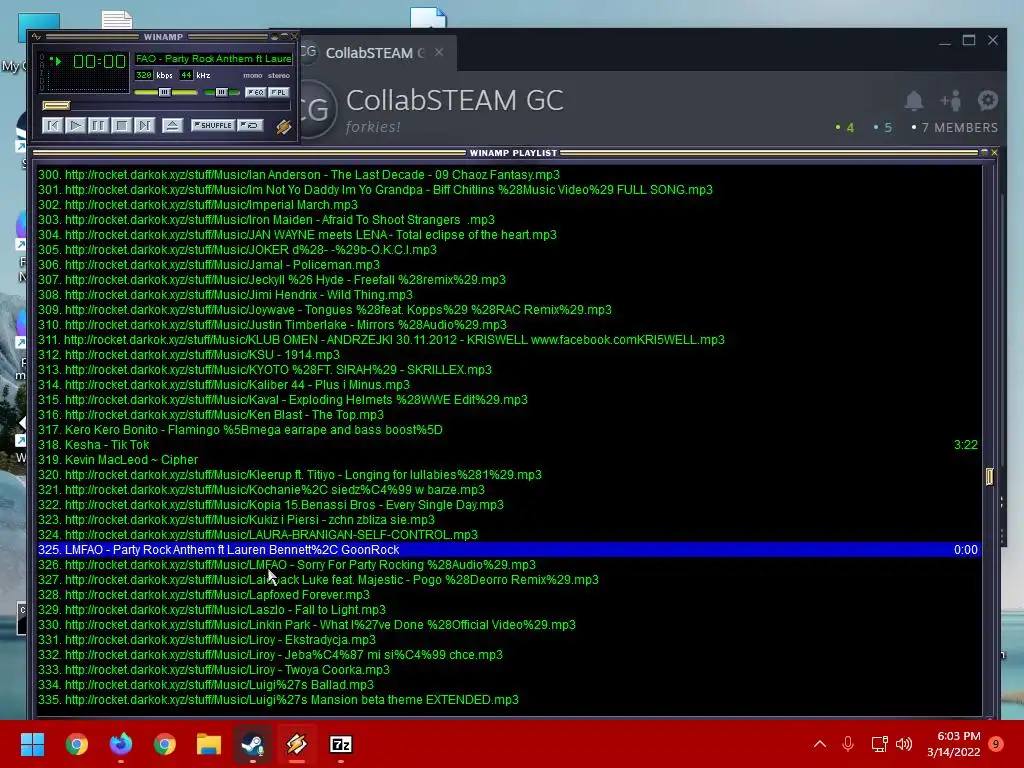Open the Winamp main menu icon in titlebar
This screenshot has width=1024, height=768.
36,37
